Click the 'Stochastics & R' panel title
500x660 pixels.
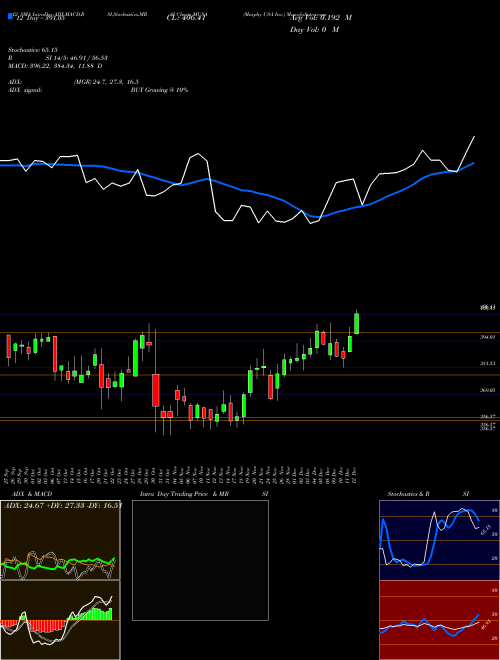click(409, 494)
